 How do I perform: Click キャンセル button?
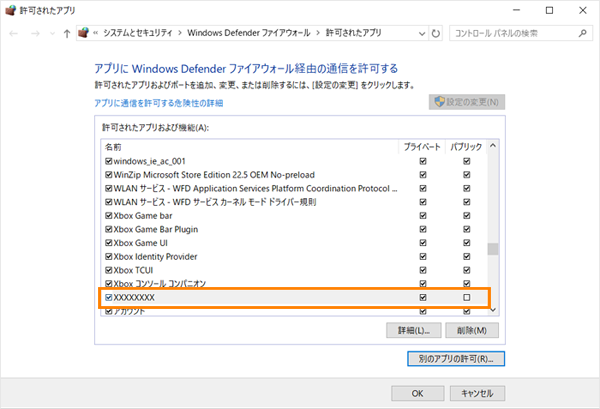click(477, 393)
